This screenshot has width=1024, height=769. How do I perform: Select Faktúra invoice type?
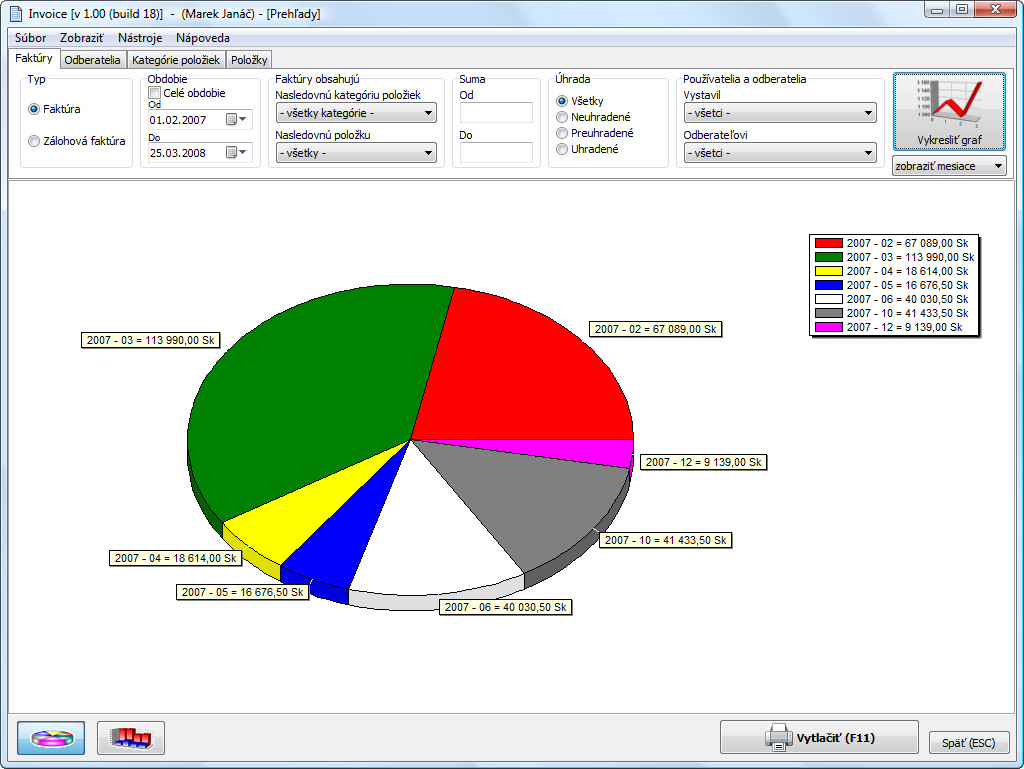pyautogui.click(x=34, y=109)
